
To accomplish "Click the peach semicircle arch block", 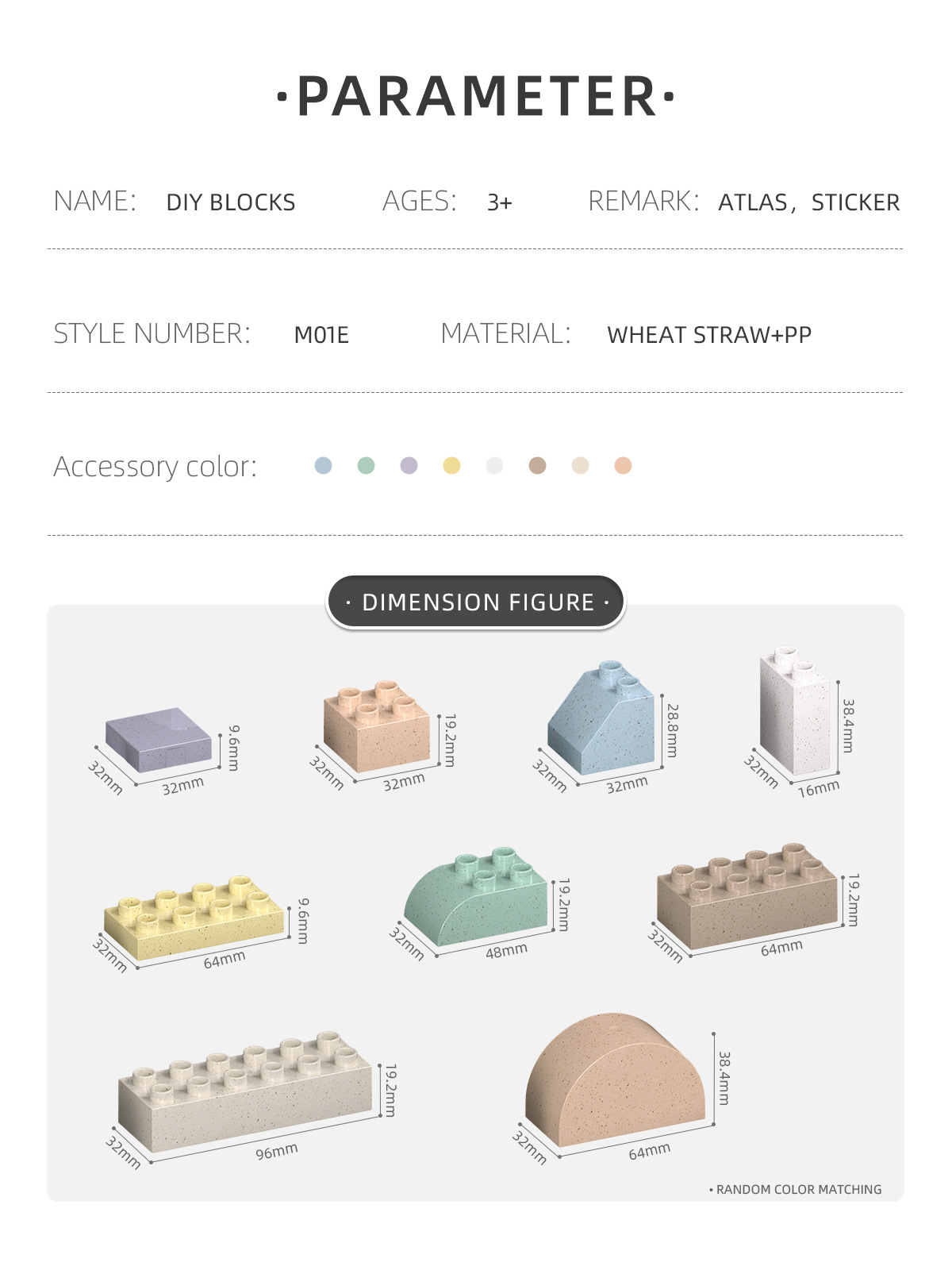I will click(x=615, y=1081).
